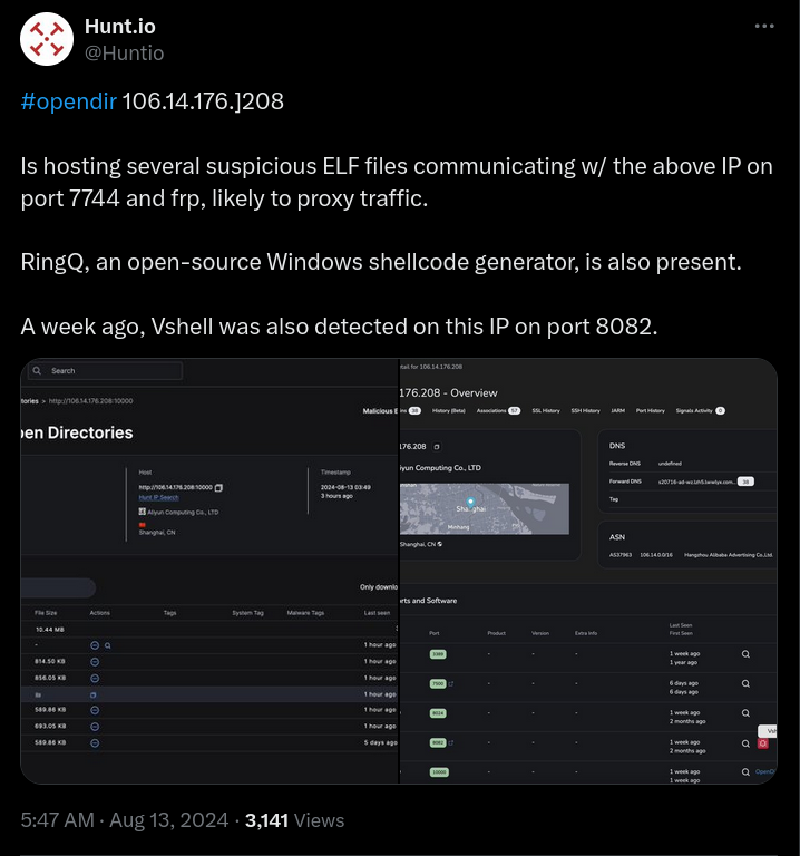The height and width of the screenshot is (856, 800).
Task: Click the Shanghai map thumbnail
Action: pyautogui.click(x=483, y=509)
